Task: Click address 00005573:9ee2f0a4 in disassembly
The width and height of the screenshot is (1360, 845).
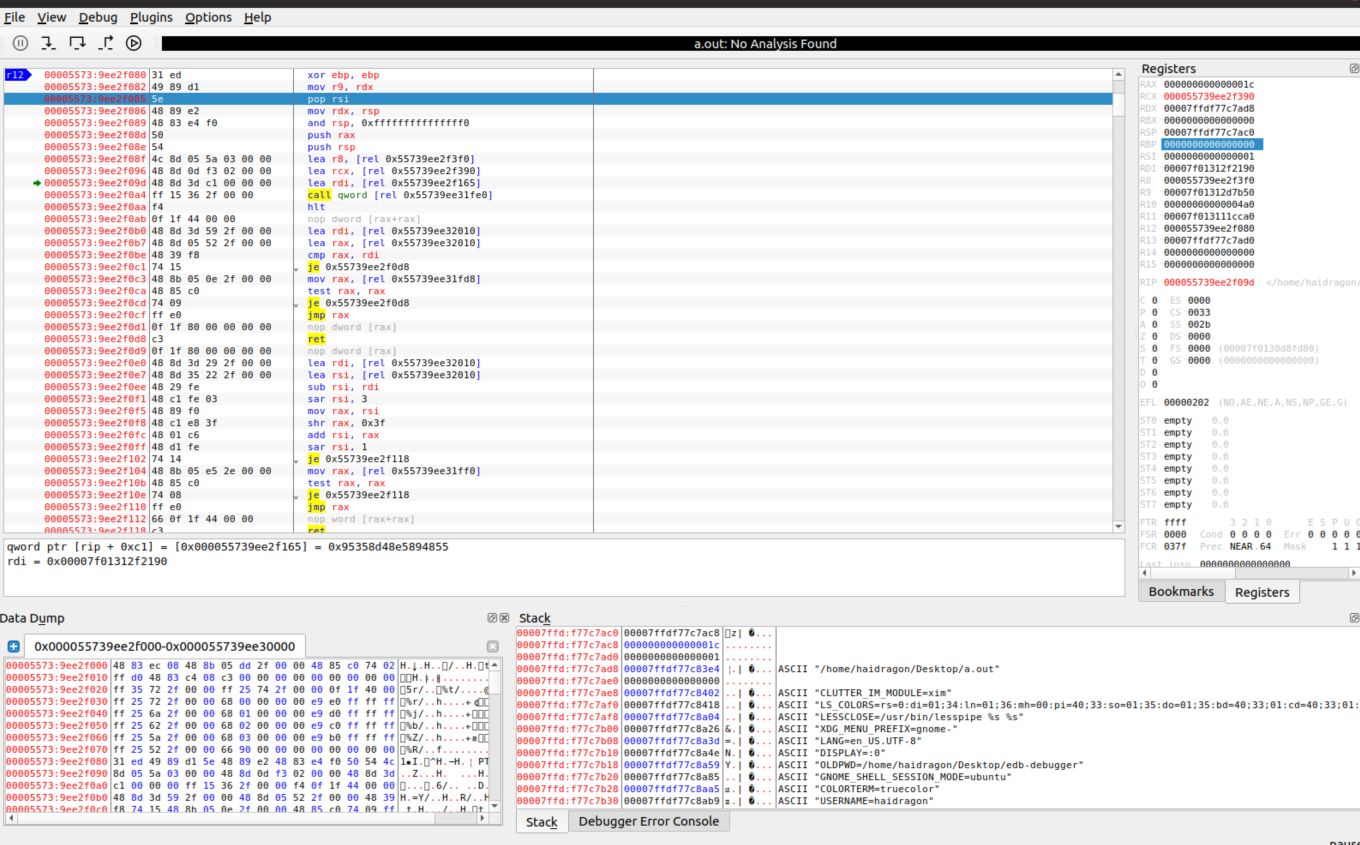Action: [x=95, y=195]
